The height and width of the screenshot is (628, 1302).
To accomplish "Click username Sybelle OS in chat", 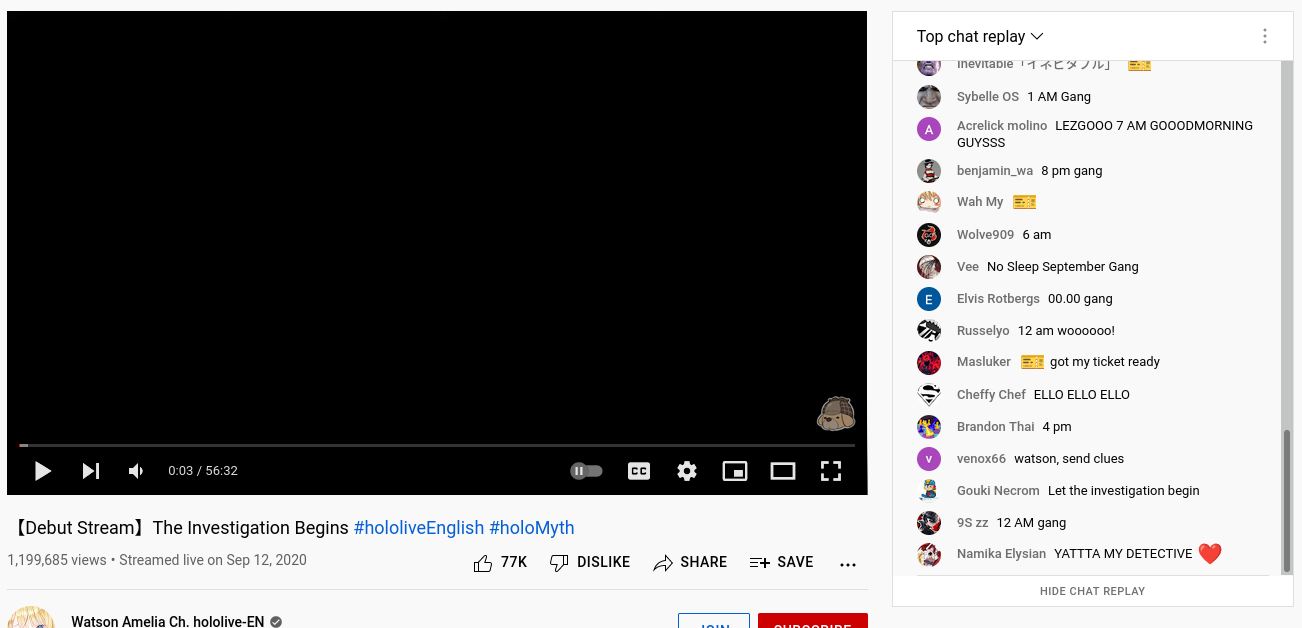I will click(x=988, y=97).
